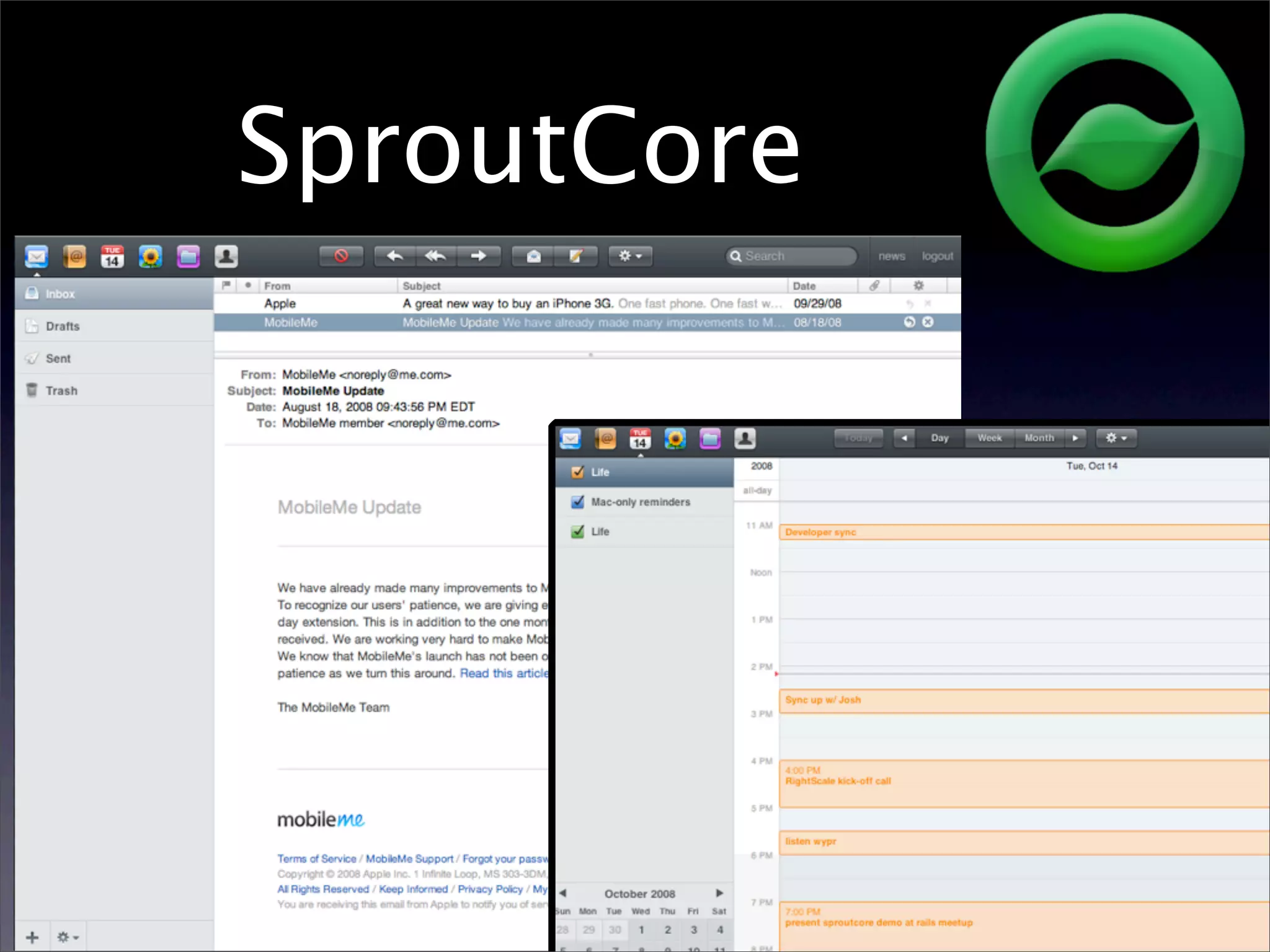This screenshot has width=1270, height=952.
Task: Delete MobileMe message with row X icon
Action: 928,322
